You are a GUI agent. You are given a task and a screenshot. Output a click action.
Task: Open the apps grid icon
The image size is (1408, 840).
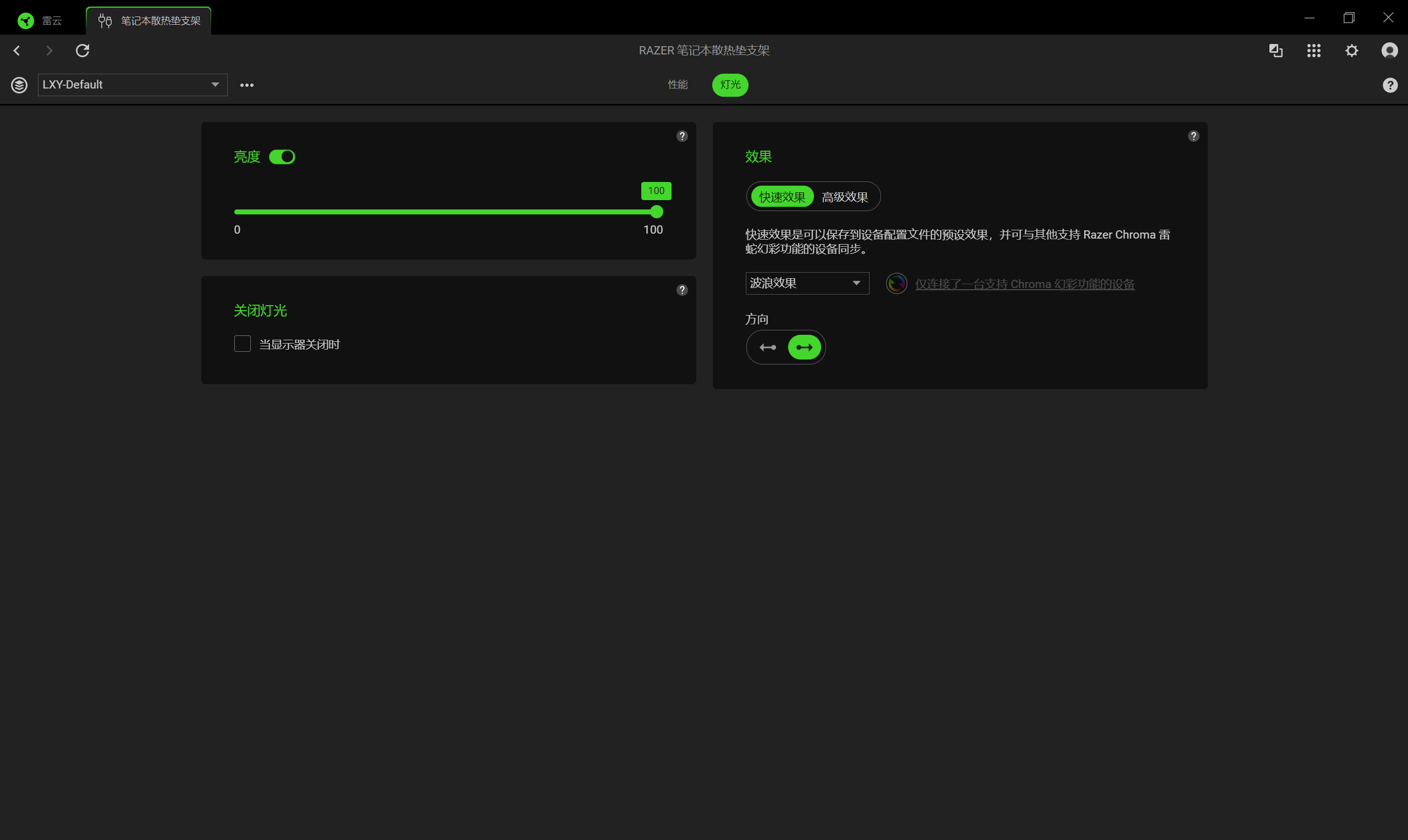pyautogui.click(x=1313, y=51)
